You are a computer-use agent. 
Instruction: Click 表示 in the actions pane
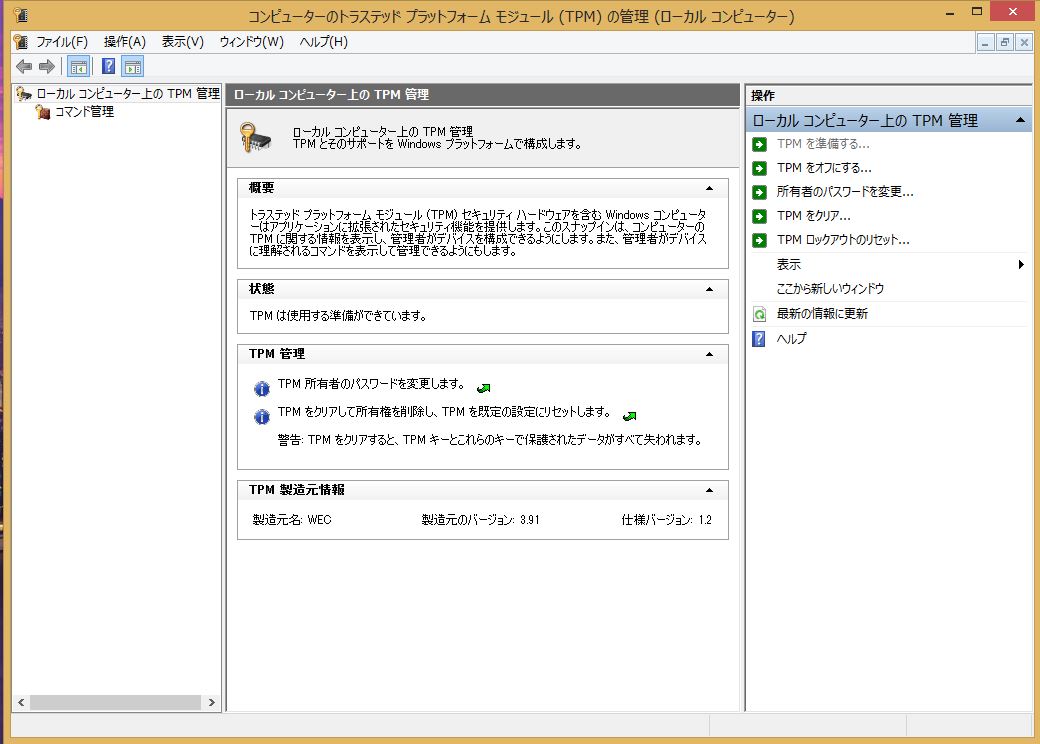(789, 265)
